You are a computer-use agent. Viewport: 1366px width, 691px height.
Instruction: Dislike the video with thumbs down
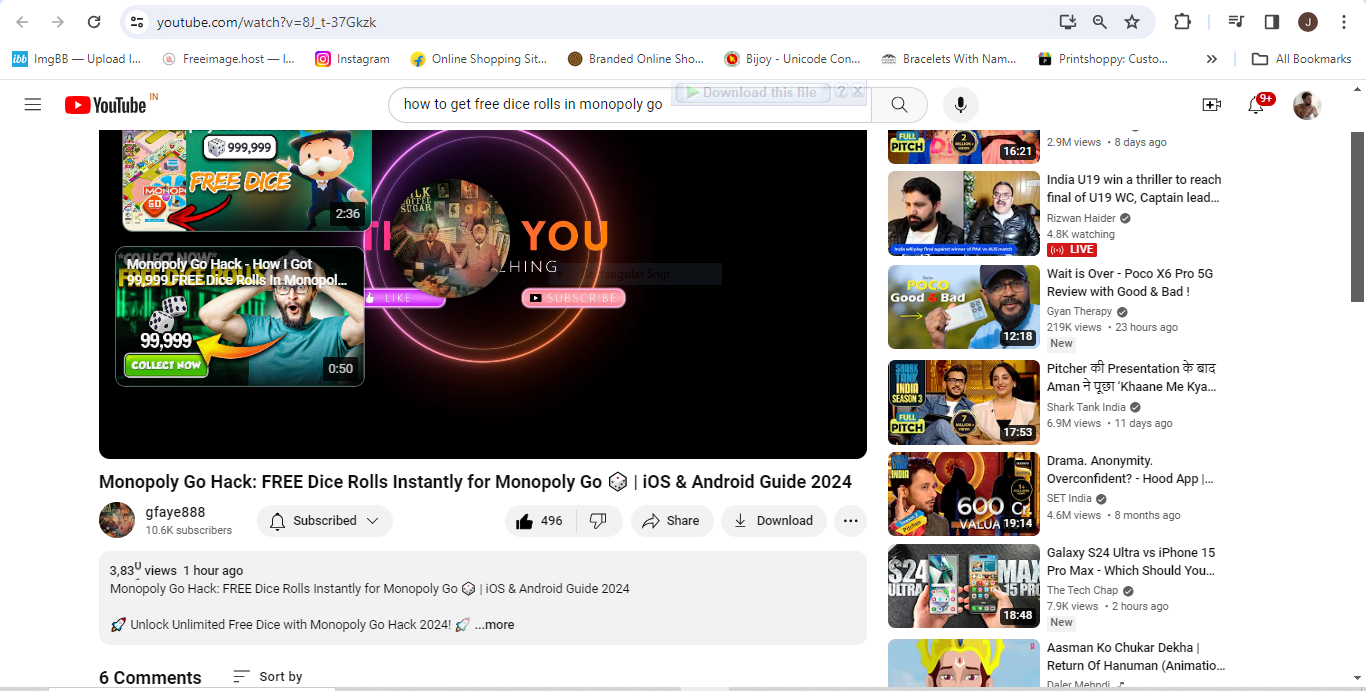[x=598, y=521]
